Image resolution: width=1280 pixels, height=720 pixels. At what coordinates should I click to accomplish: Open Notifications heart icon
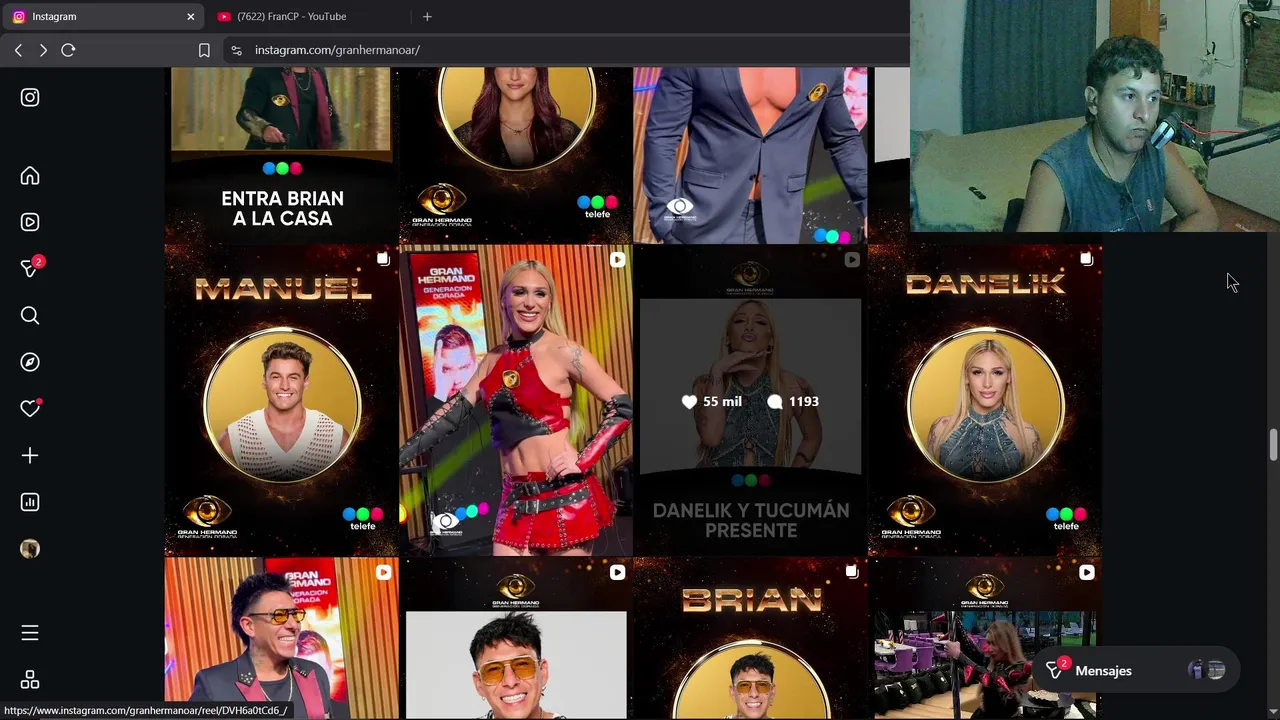[30, 408]
